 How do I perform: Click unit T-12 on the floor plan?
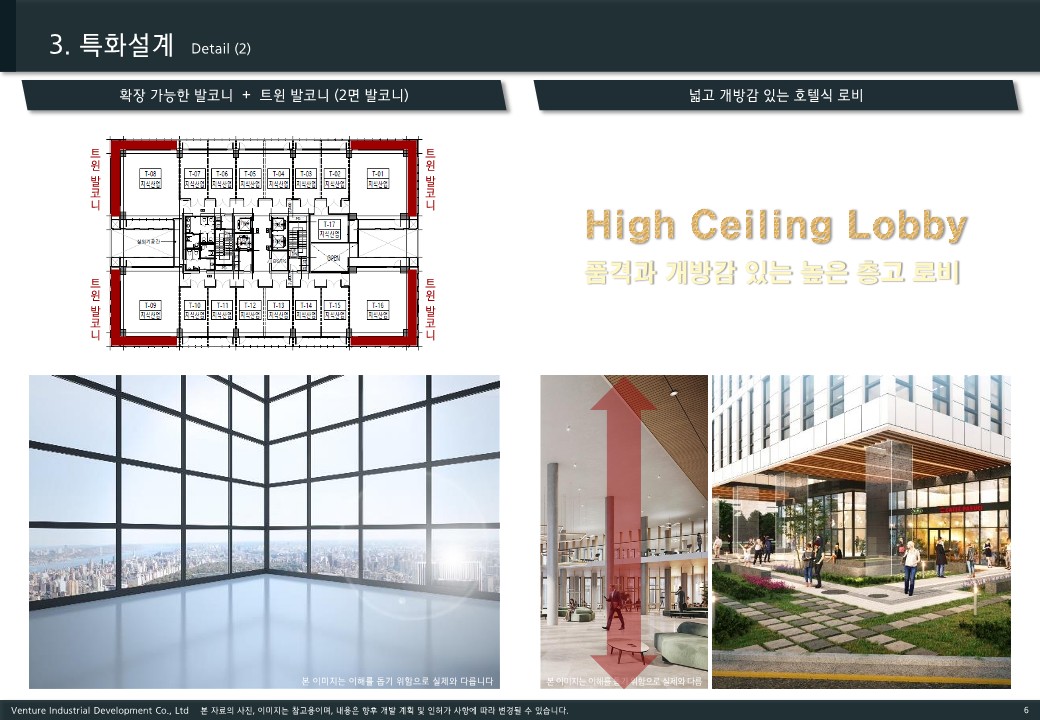click(250, 309)
